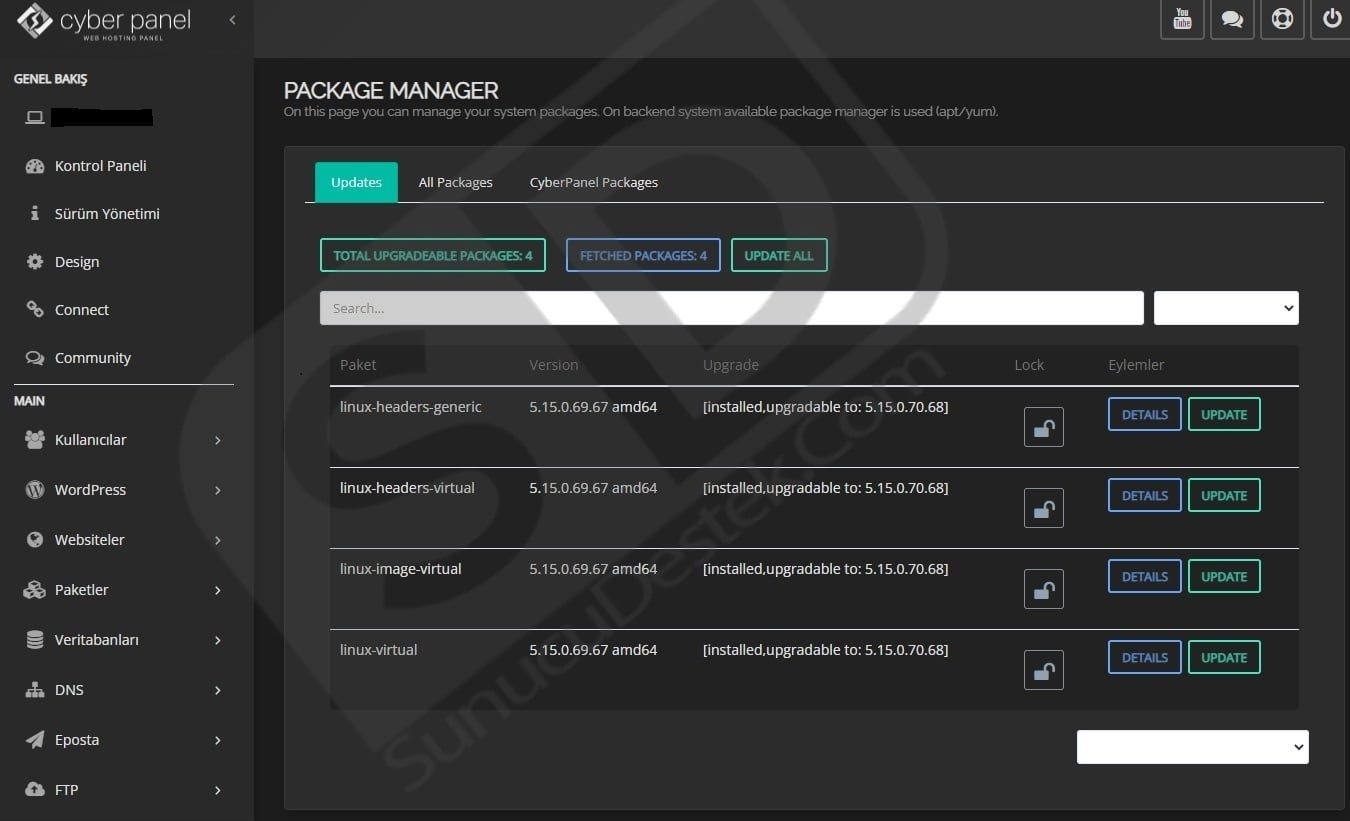This screenshot has width=1350, height=821.
Task: Expand the Websiteler submenu arrow
Action: tap(217, 540)
